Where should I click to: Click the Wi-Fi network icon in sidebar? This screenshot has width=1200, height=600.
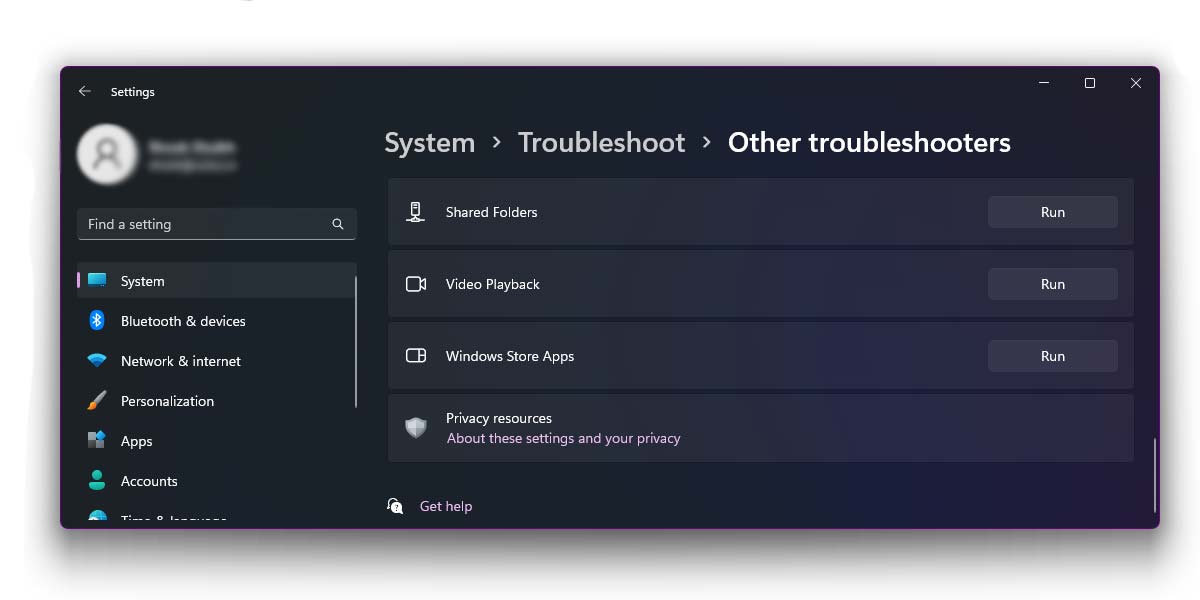pyautogui.click(x=97, y=361)
